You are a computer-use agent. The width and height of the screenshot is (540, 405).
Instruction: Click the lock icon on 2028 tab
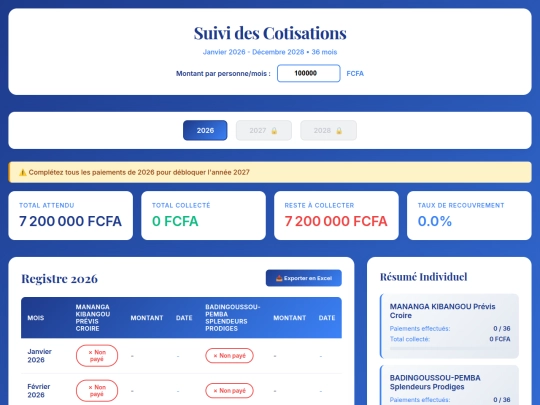tap(339, 131)
